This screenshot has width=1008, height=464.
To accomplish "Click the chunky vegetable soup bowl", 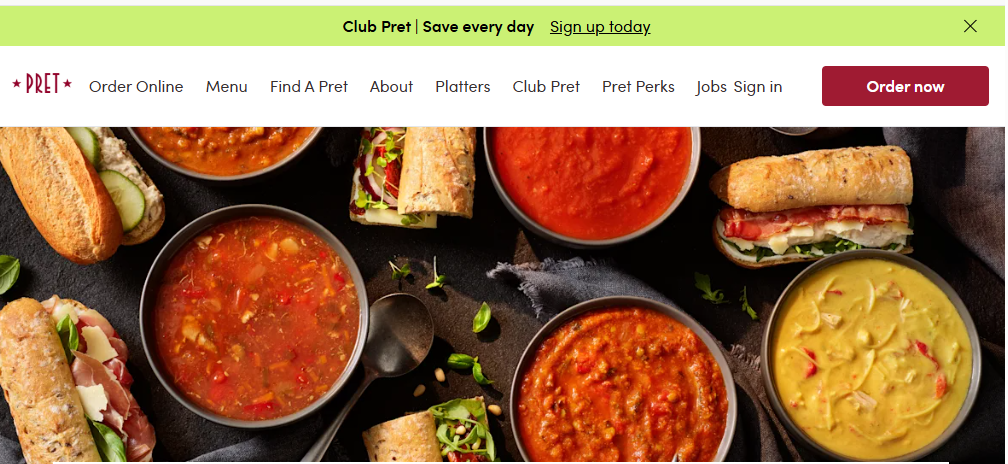I will [x=255, y=316].
